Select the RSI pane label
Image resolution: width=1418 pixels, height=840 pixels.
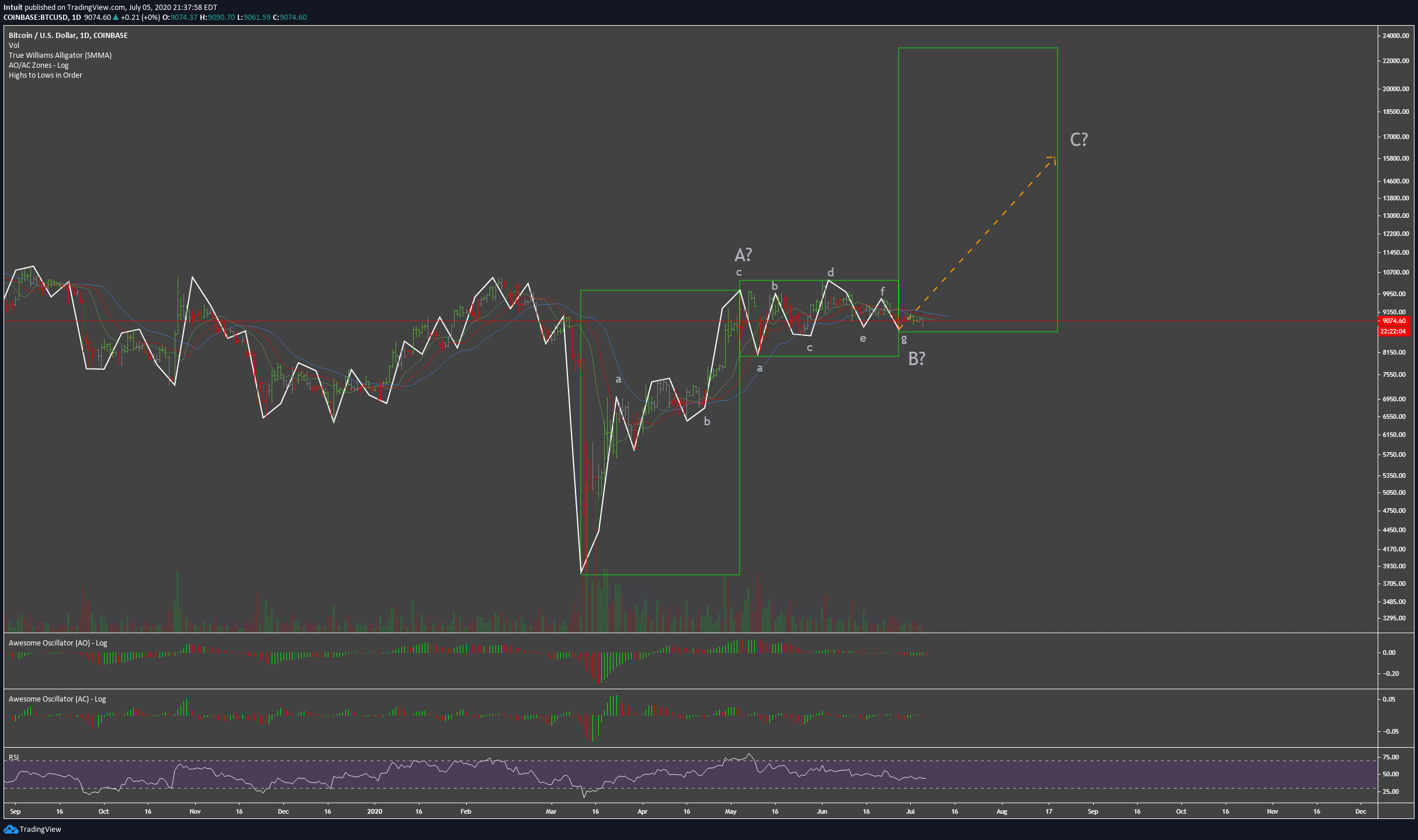click(x=14, y=757)
